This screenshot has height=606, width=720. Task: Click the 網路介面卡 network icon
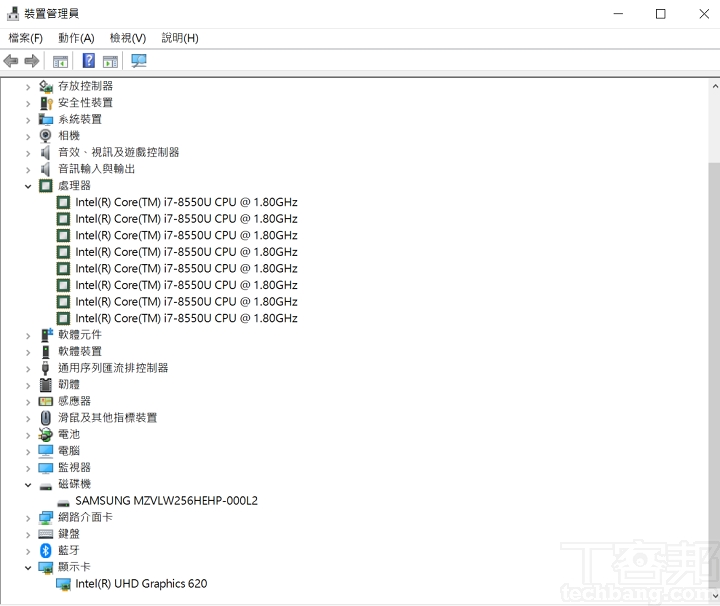pyautogui.click(x=45, y=517)
